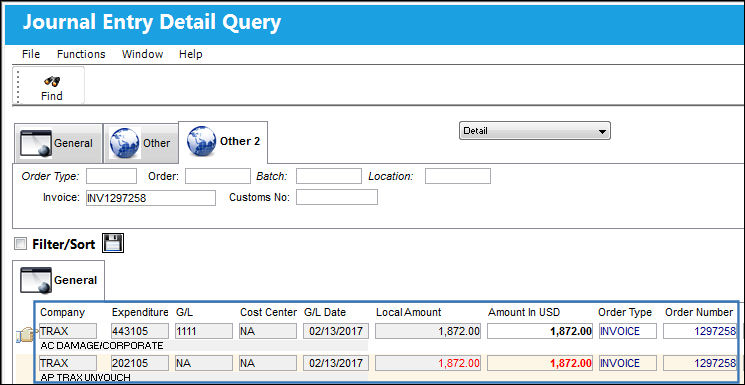The width and height of the screenshot is (745, 385).
Task: Open the File menu
Action: pos(31,54)
